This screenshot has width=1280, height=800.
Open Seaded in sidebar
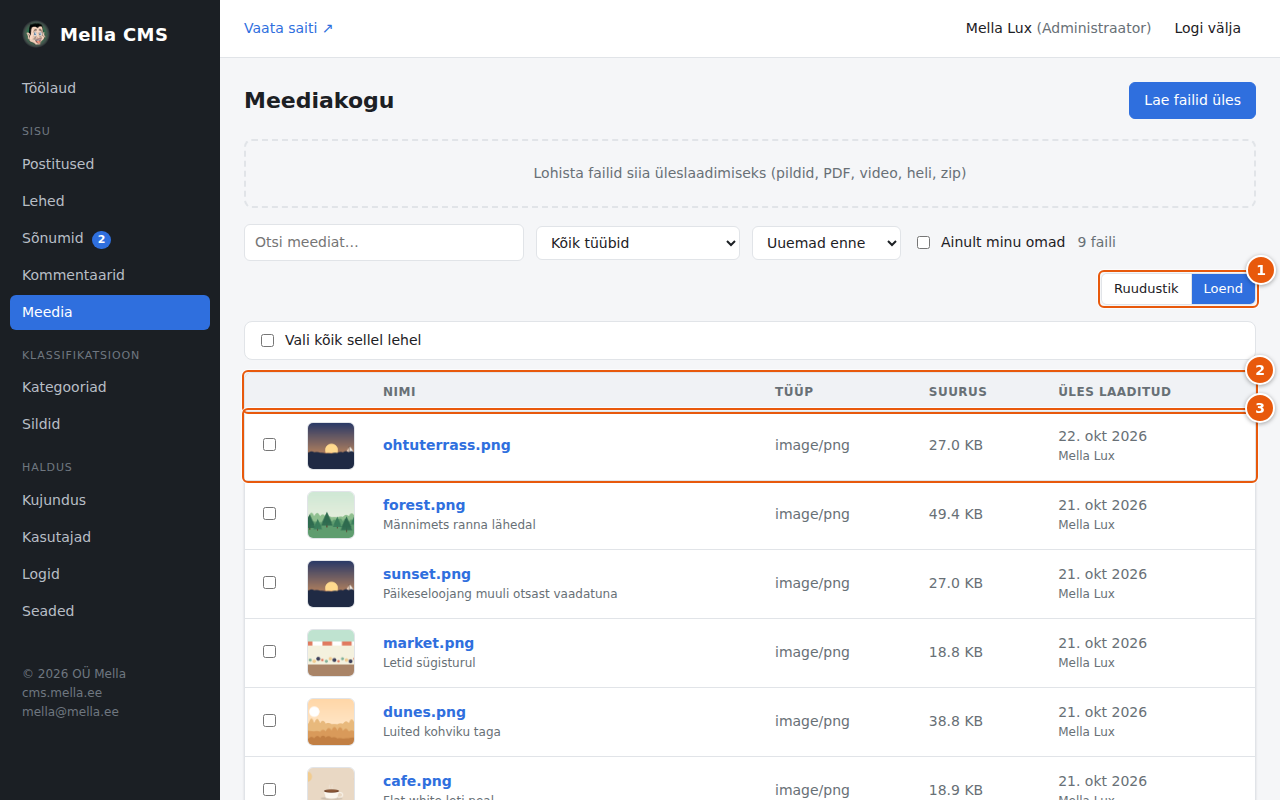(110, 611)
